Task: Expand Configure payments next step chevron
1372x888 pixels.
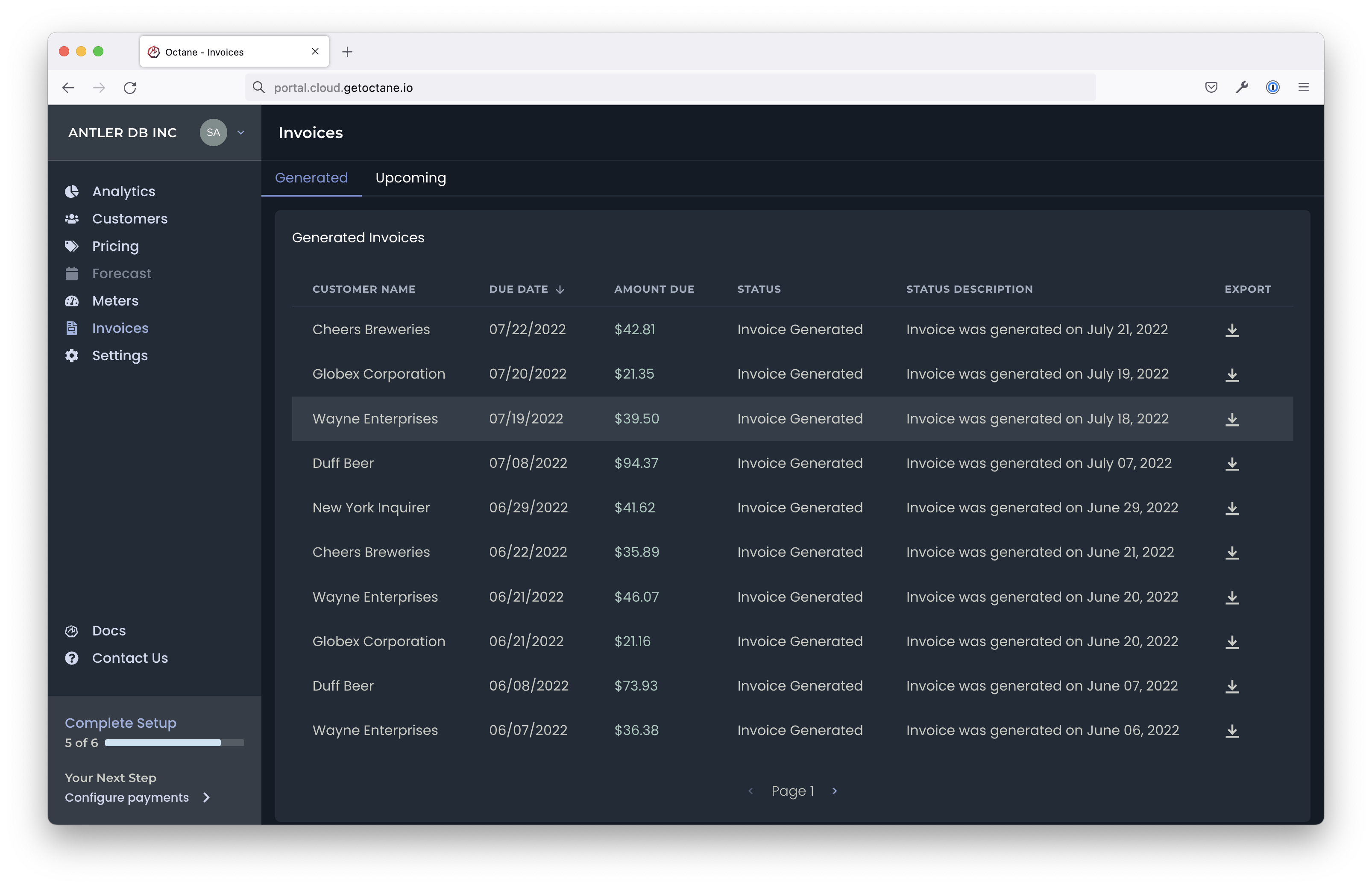Action: 207,797
